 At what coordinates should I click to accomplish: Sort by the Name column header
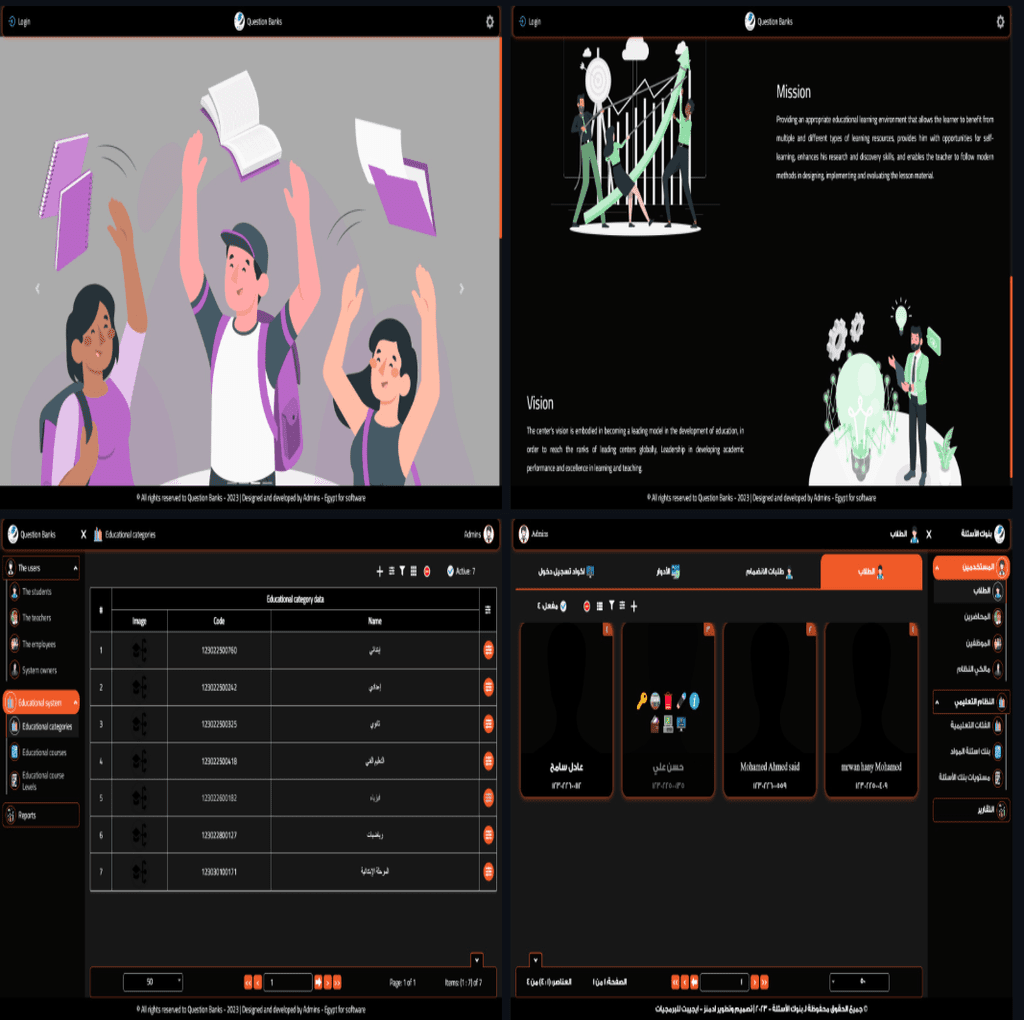[x=375, y=620]
